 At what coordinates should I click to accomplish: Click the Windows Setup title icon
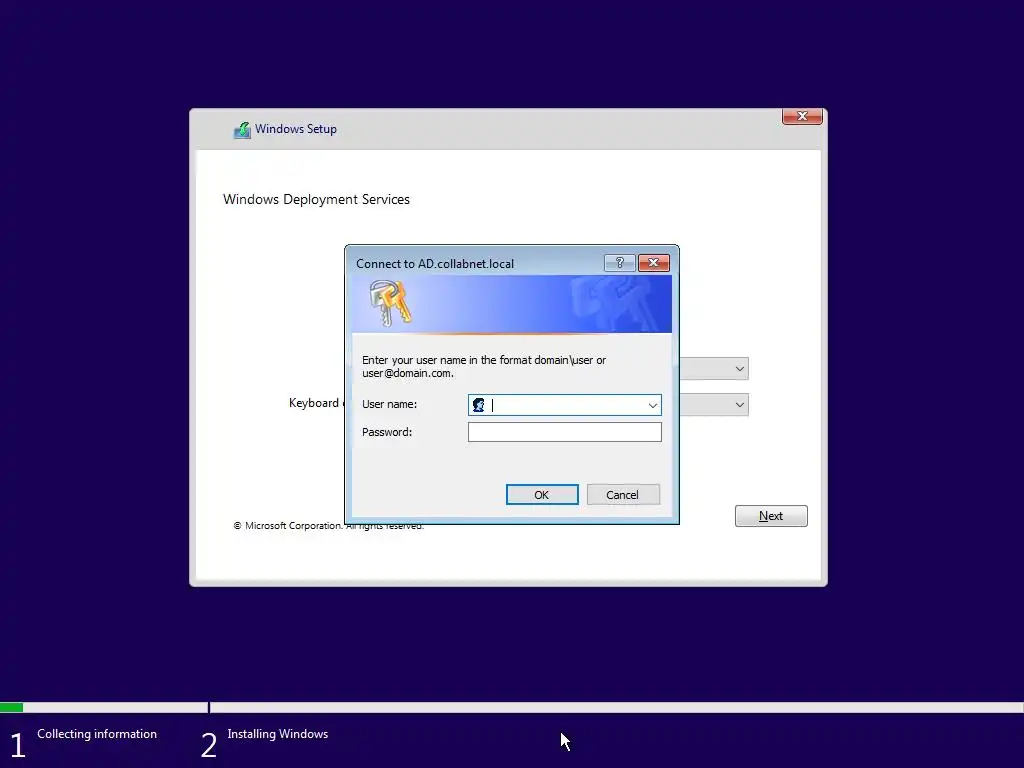[x=242, y=130]
